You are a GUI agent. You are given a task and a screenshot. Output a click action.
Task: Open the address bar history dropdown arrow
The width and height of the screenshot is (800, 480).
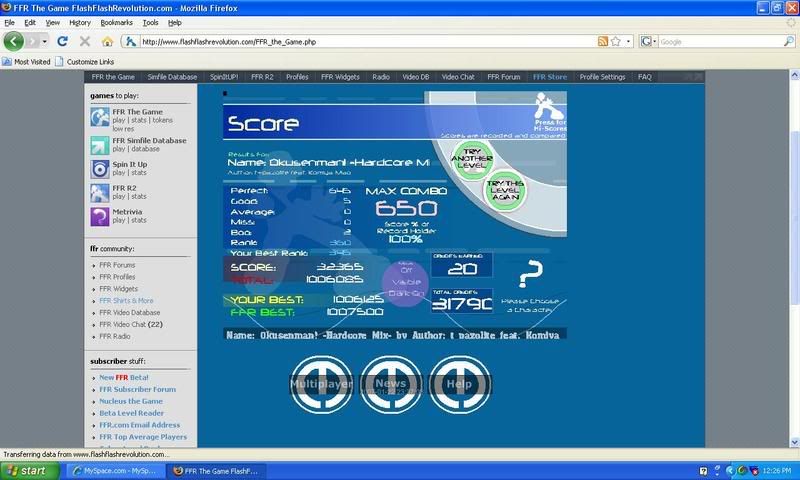(628, 42)
